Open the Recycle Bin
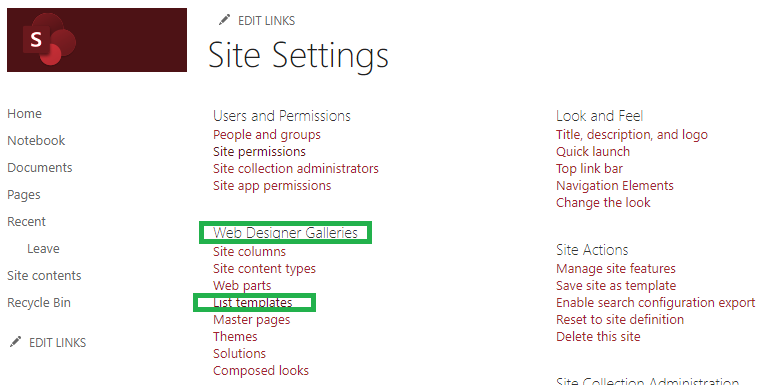Viewport: 781px width, 385px height. click(39, 302)
